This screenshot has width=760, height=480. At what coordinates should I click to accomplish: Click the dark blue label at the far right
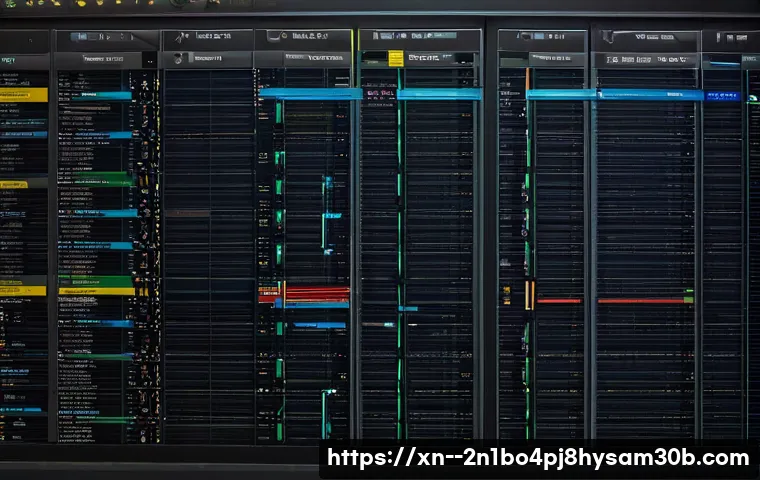pyautogui.click(x=723, y=96)
